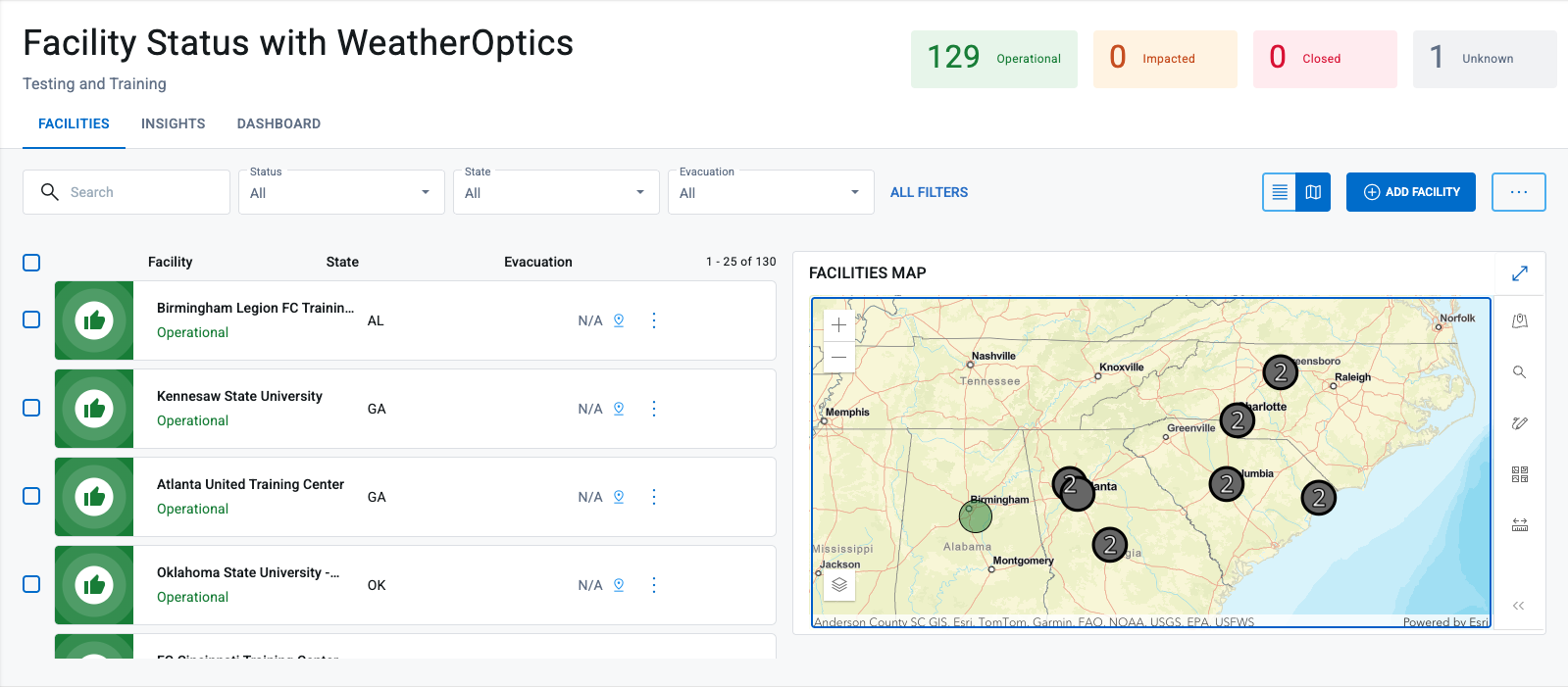This screenshot has width=1568, height=687.
Task: Click Kennesaw State thumbs-up status icon
Action: [x=94, y=409]
